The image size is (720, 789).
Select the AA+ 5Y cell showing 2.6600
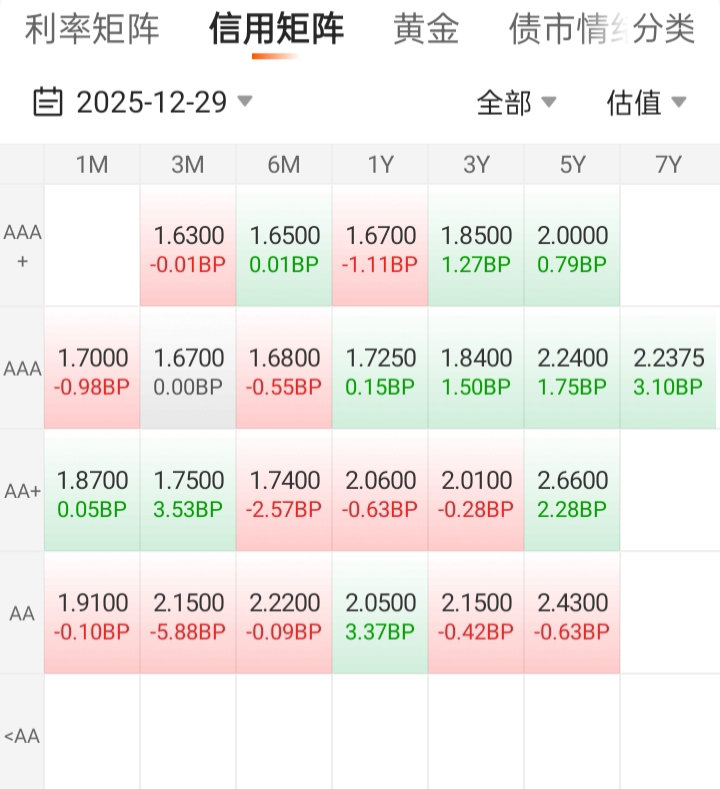coord(572,492)
